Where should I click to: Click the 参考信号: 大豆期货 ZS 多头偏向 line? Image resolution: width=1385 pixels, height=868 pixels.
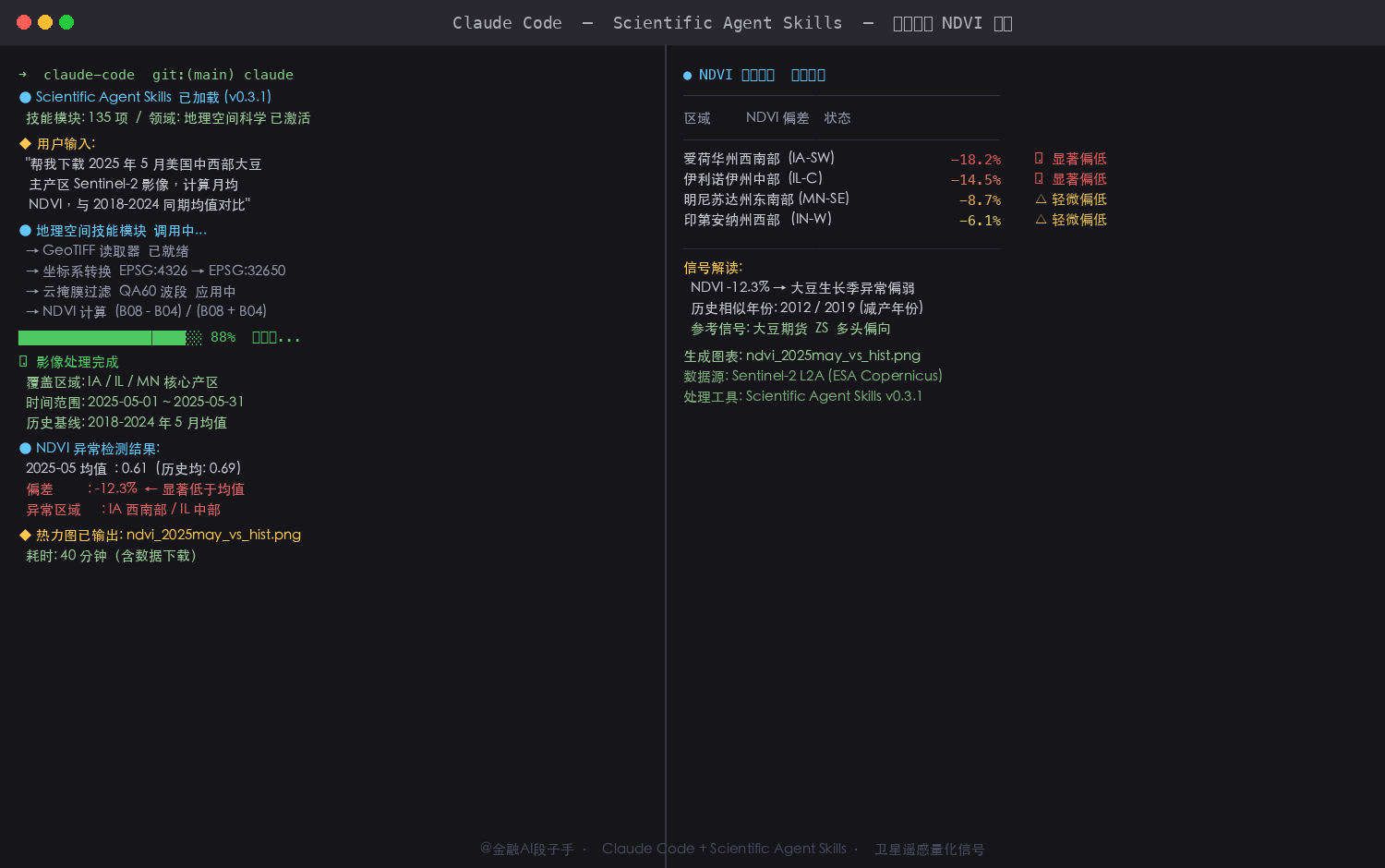click(x=790, y=328)
